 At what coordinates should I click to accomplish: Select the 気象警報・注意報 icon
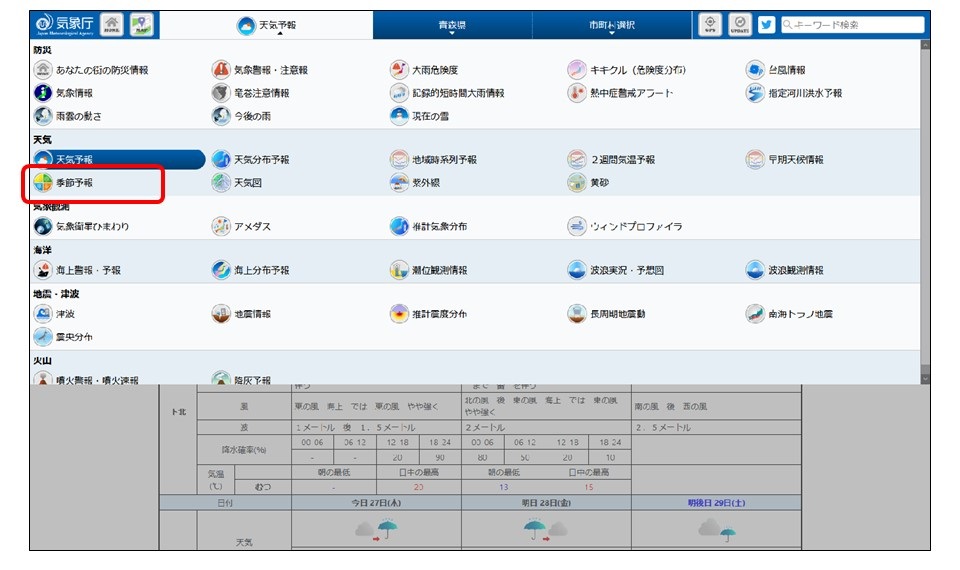[x=220, y=70]
